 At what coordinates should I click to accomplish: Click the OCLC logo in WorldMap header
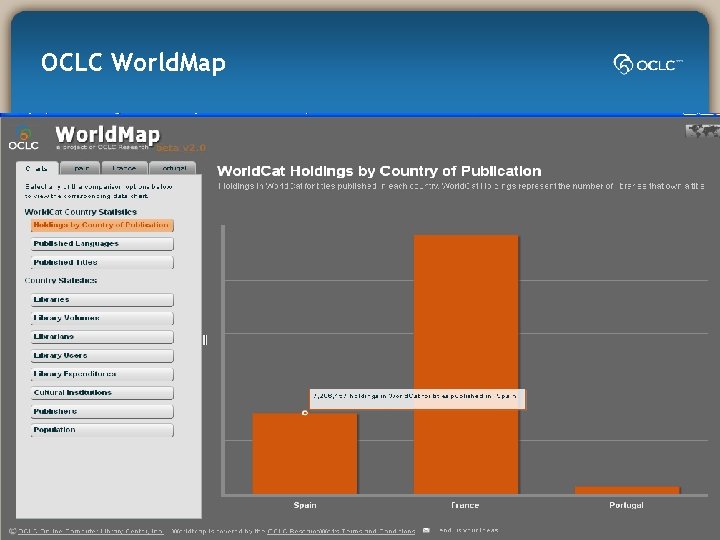point(23,138)
